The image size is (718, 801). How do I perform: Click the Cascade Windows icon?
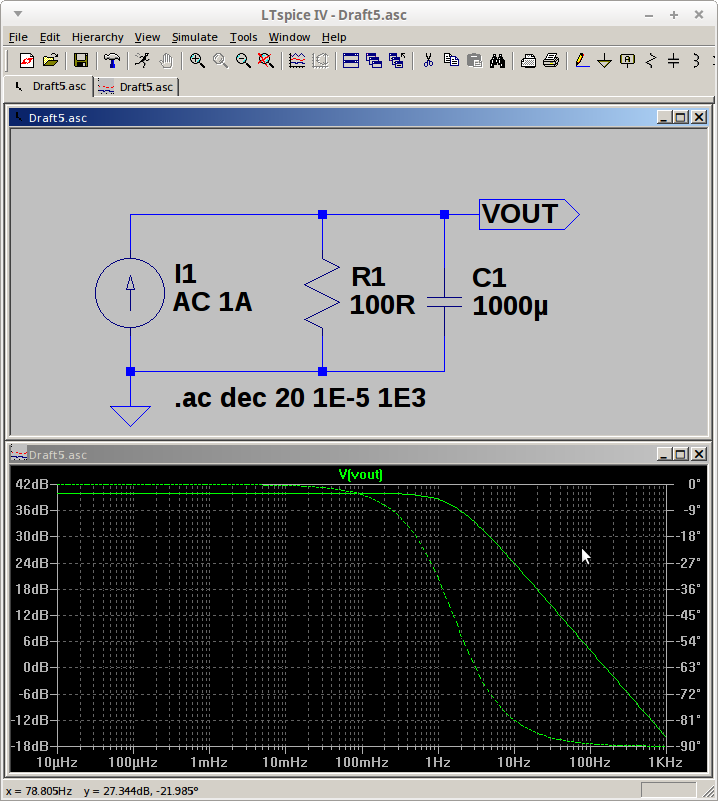(x=374, y=61)
